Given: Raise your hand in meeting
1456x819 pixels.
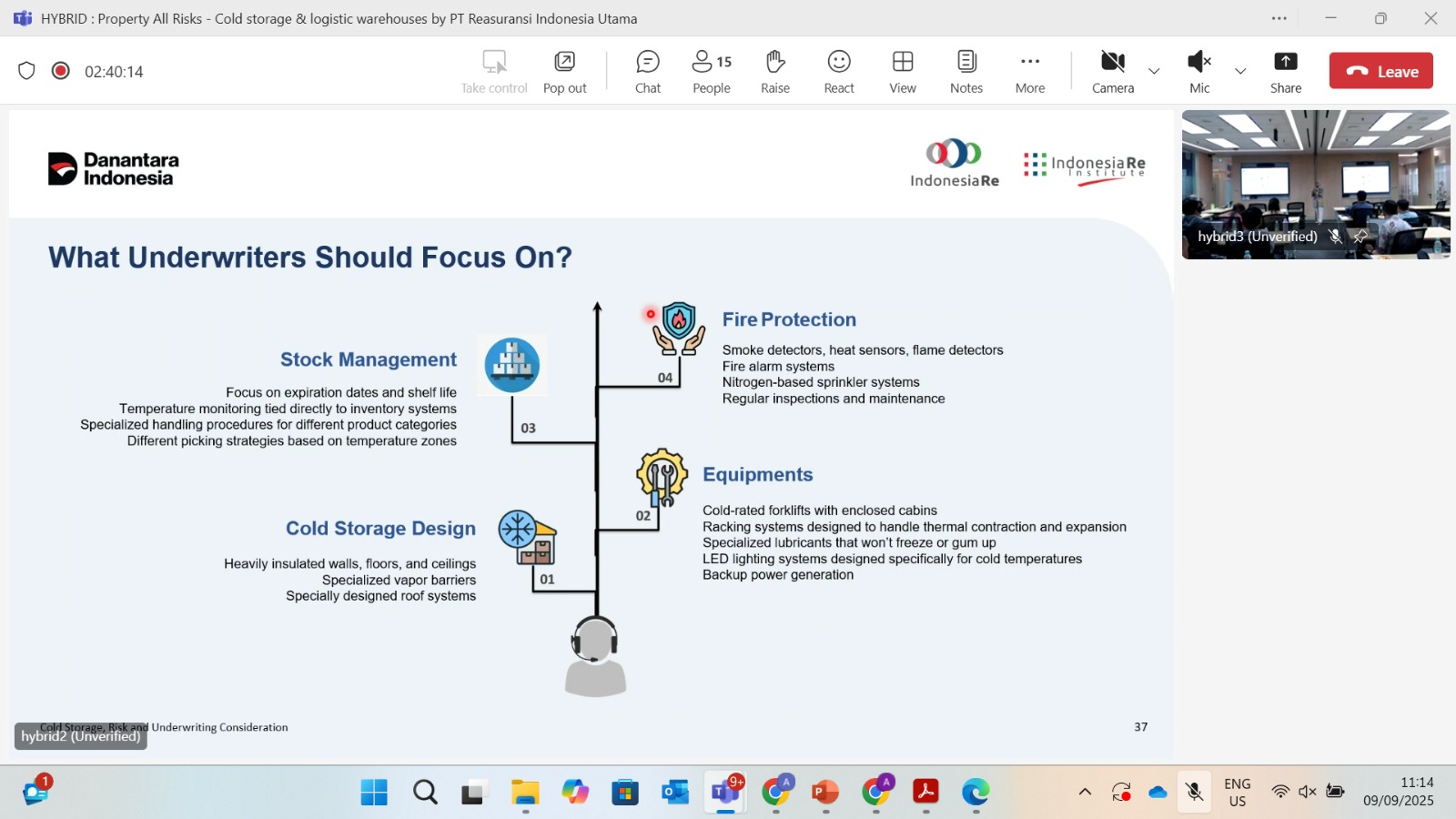Looking at the screenshot, I should (774, 72).
